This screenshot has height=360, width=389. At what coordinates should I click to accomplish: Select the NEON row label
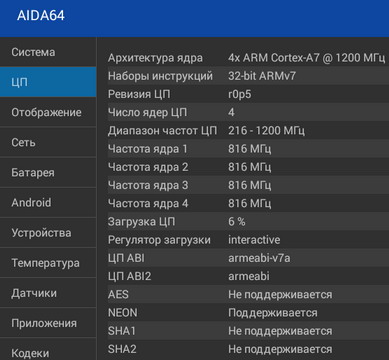click(x=122, y=313)
